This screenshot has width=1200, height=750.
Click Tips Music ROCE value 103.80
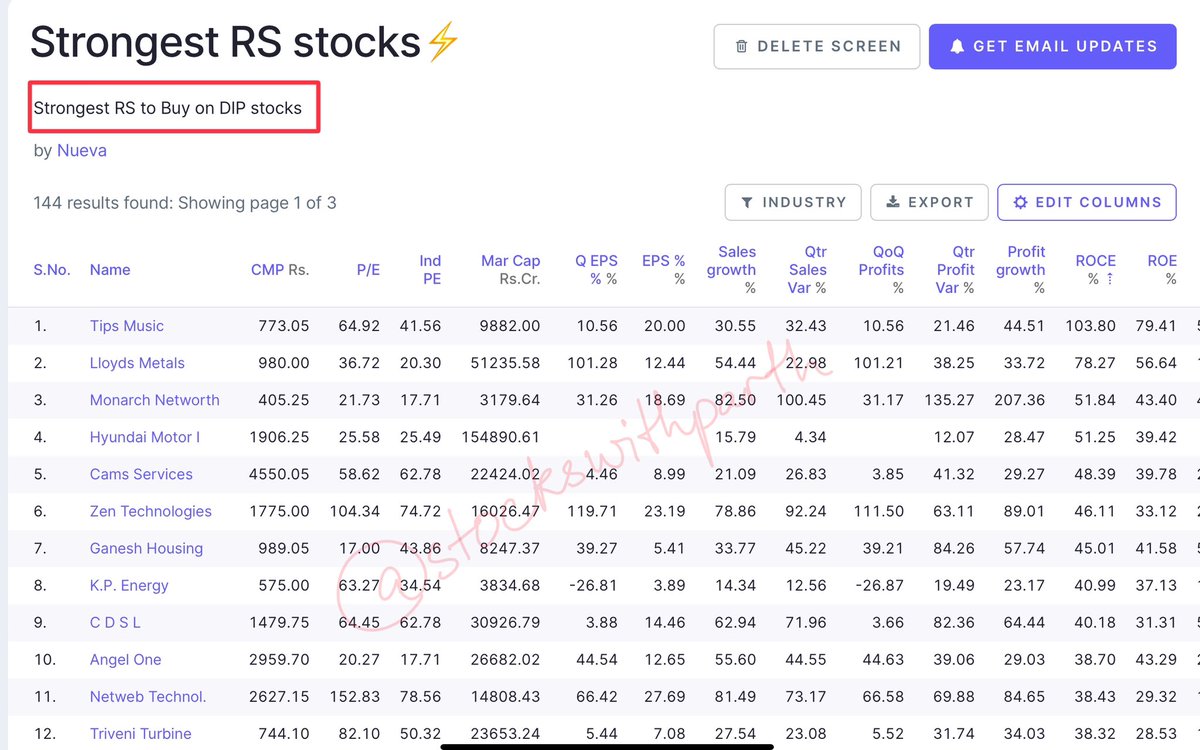1091,326
